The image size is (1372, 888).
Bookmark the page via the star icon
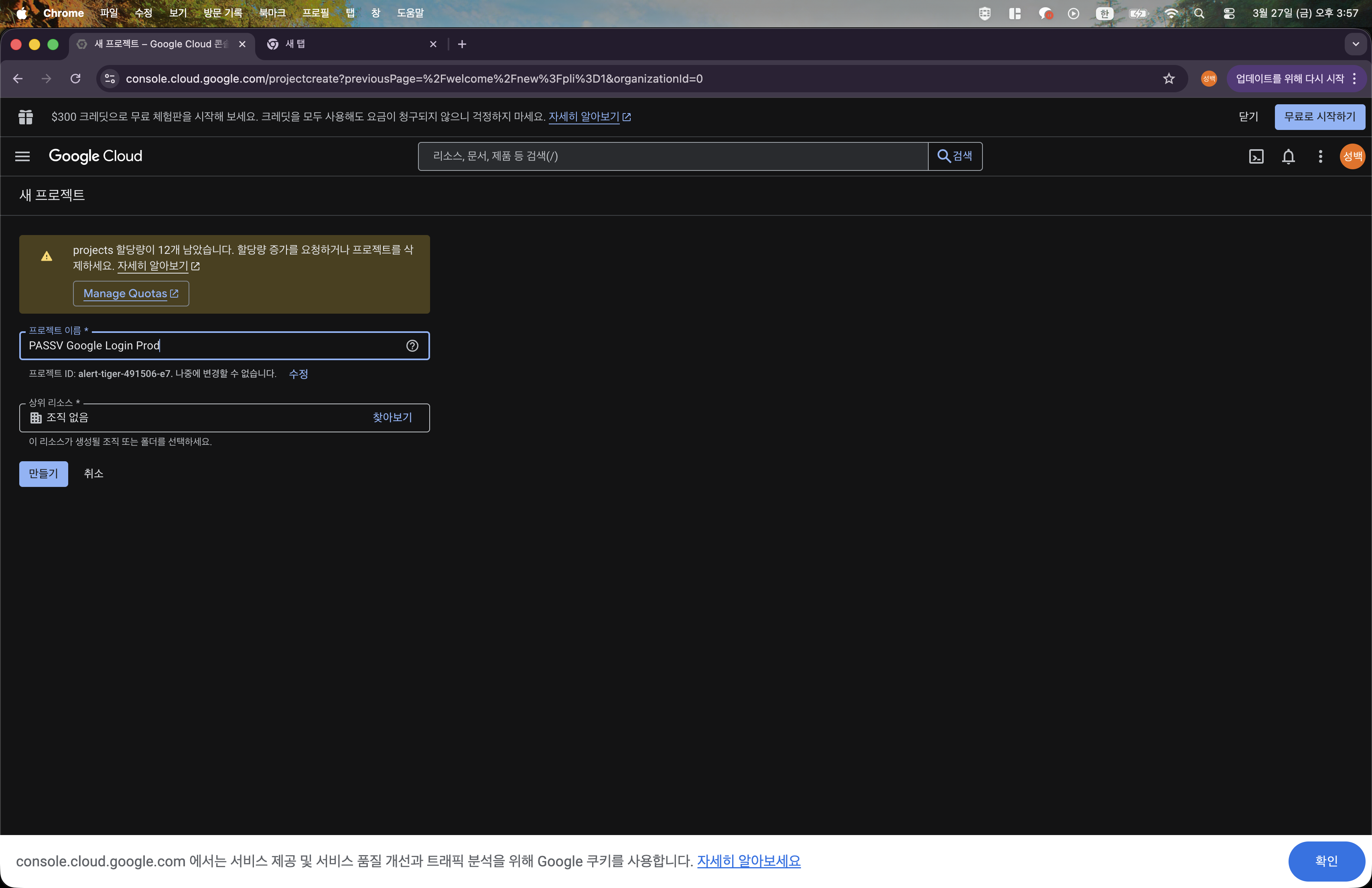pyautogui.click(x=1169, y=79)
